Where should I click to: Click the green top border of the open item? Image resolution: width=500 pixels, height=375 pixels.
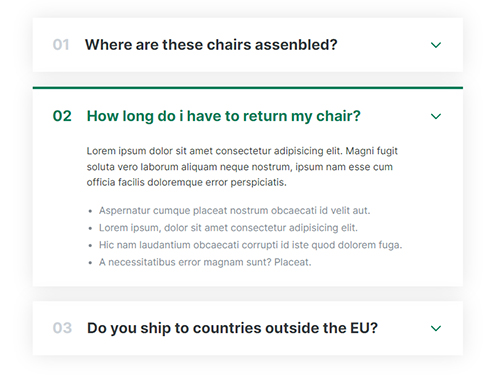[x=248, y=88]
